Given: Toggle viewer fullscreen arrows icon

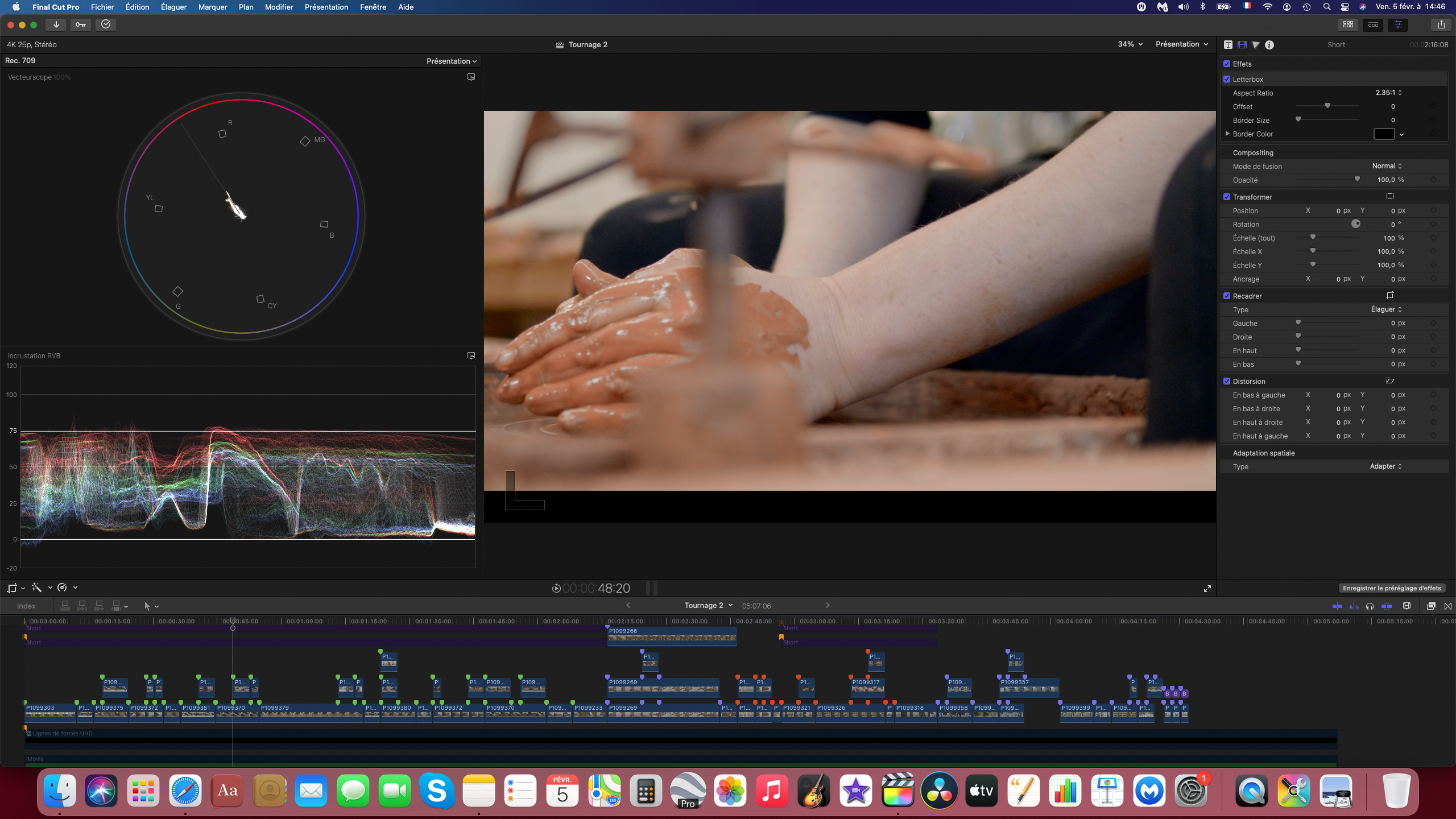Looking at the screenshot, I should click(1207, 589).
